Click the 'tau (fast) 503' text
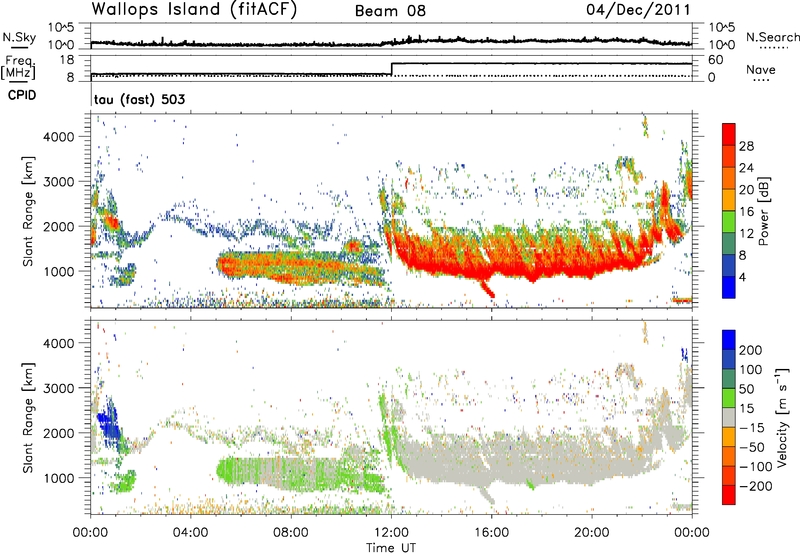 coord(139,99)
